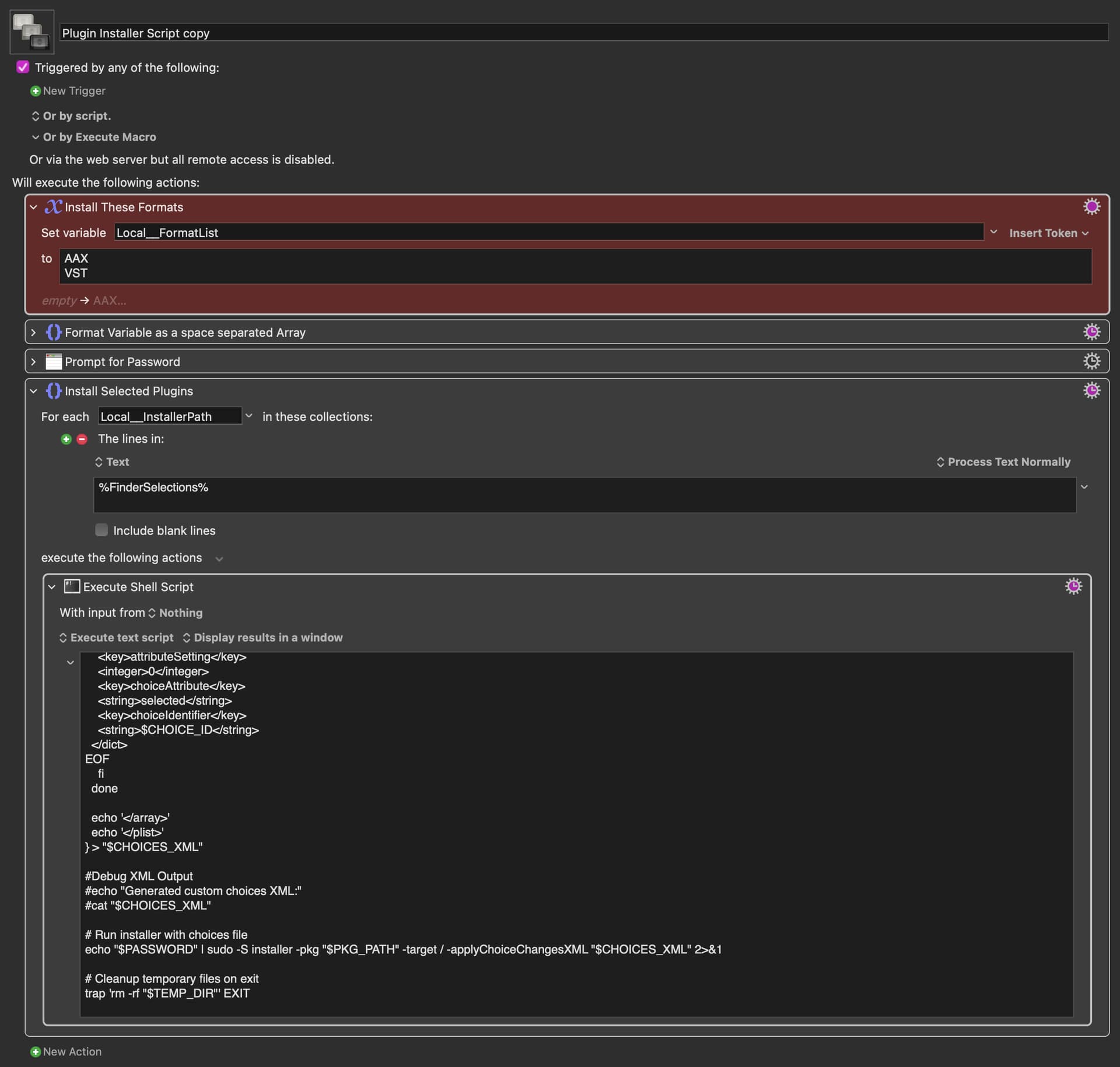Viewport: 1120px width, 1067px height.
Task: Toggle the 'Triggered by any of the following' checkbox
Action: (23, 67)
